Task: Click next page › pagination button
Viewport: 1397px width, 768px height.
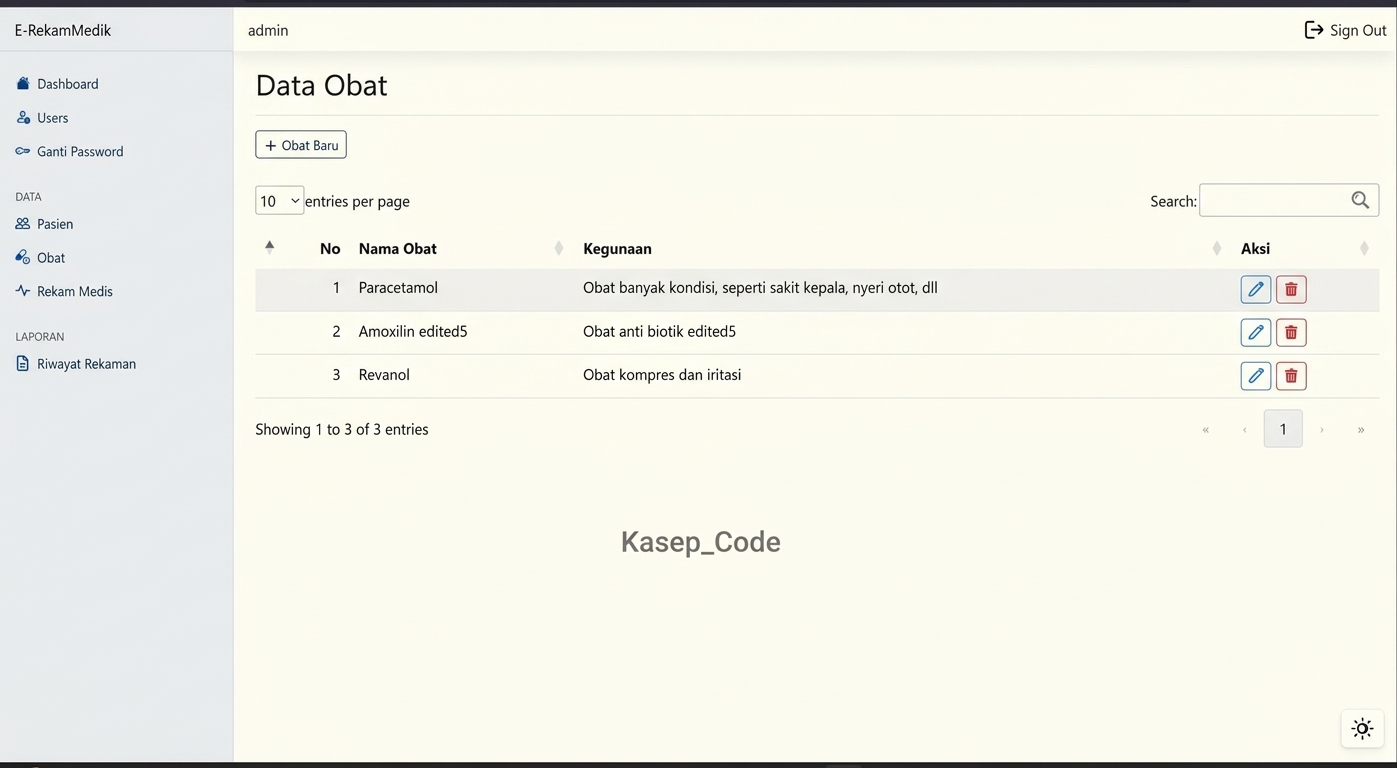Action: click(1322, 429)
